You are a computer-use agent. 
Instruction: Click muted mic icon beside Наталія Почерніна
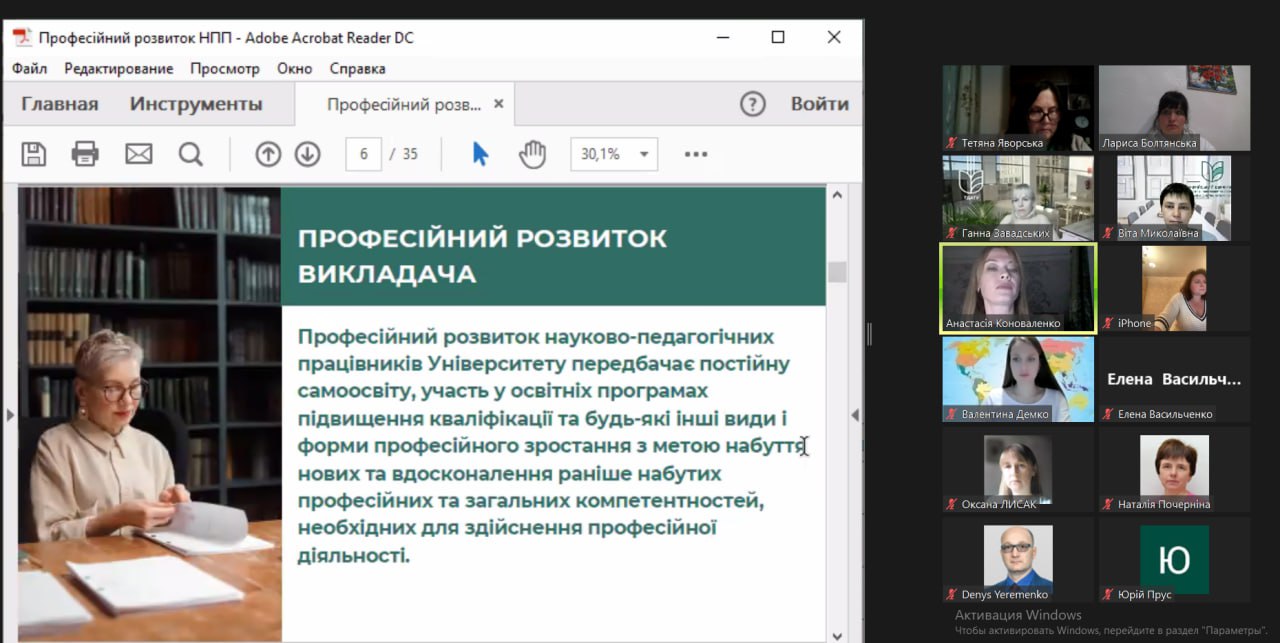(x=1108, y=504)
